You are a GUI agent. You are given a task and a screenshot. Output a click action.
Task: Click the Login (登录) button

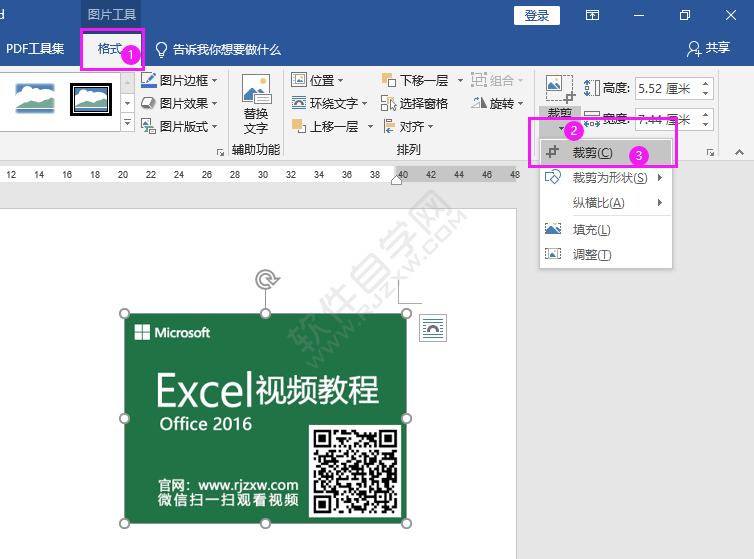(536, 15)
